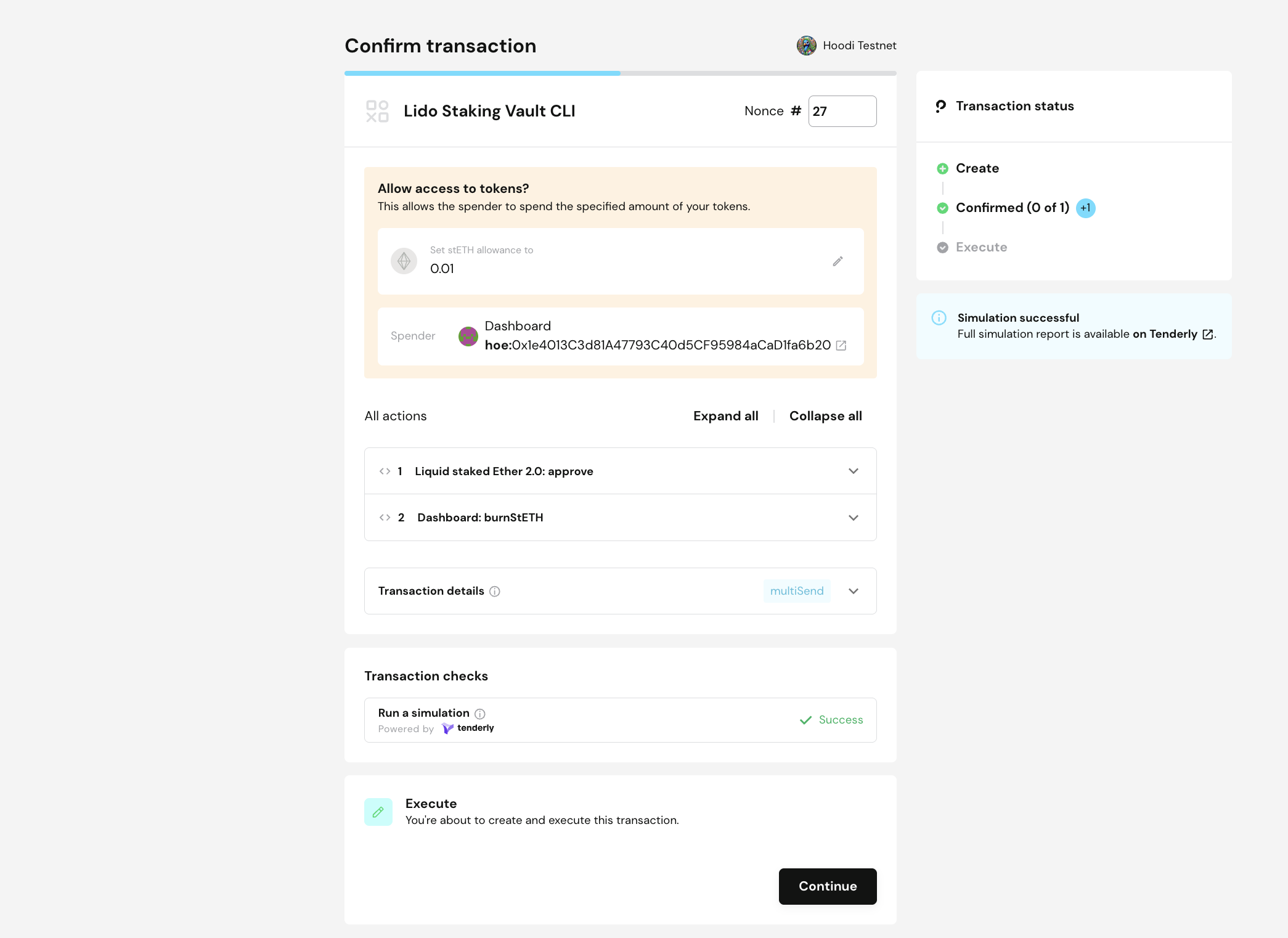
Task: Click the Hoodi Testnet network avatar
Action: click(x=805, y=46)
